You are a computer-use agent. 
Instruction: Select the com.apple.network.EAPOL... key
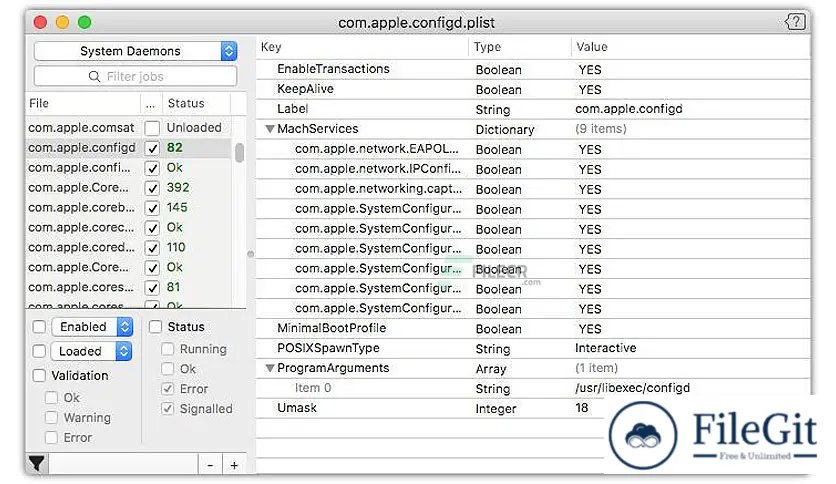(377, 149)
